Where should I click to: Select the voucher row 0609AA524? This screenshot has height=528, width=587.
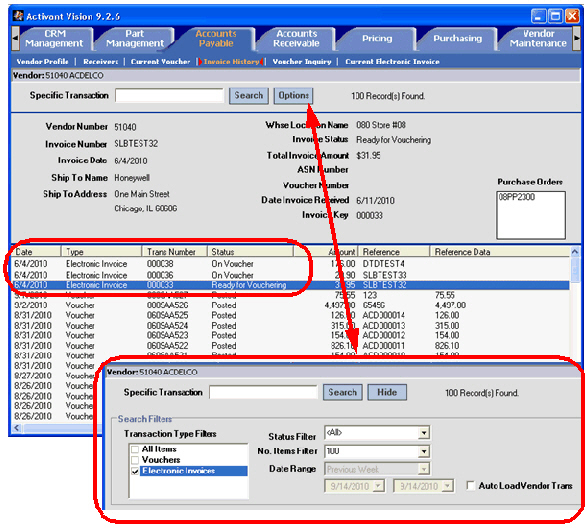[291, 325]
